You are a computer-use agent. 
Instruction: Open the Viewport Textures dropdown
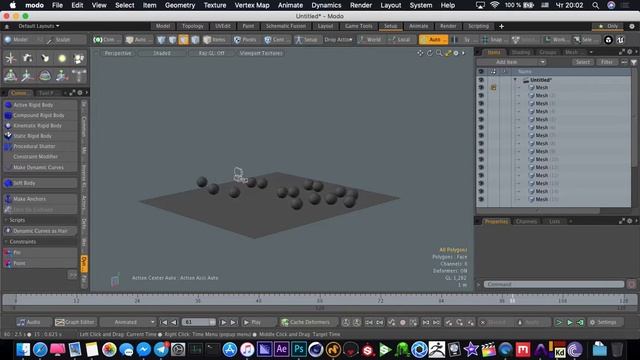click(x=260, y=53)
